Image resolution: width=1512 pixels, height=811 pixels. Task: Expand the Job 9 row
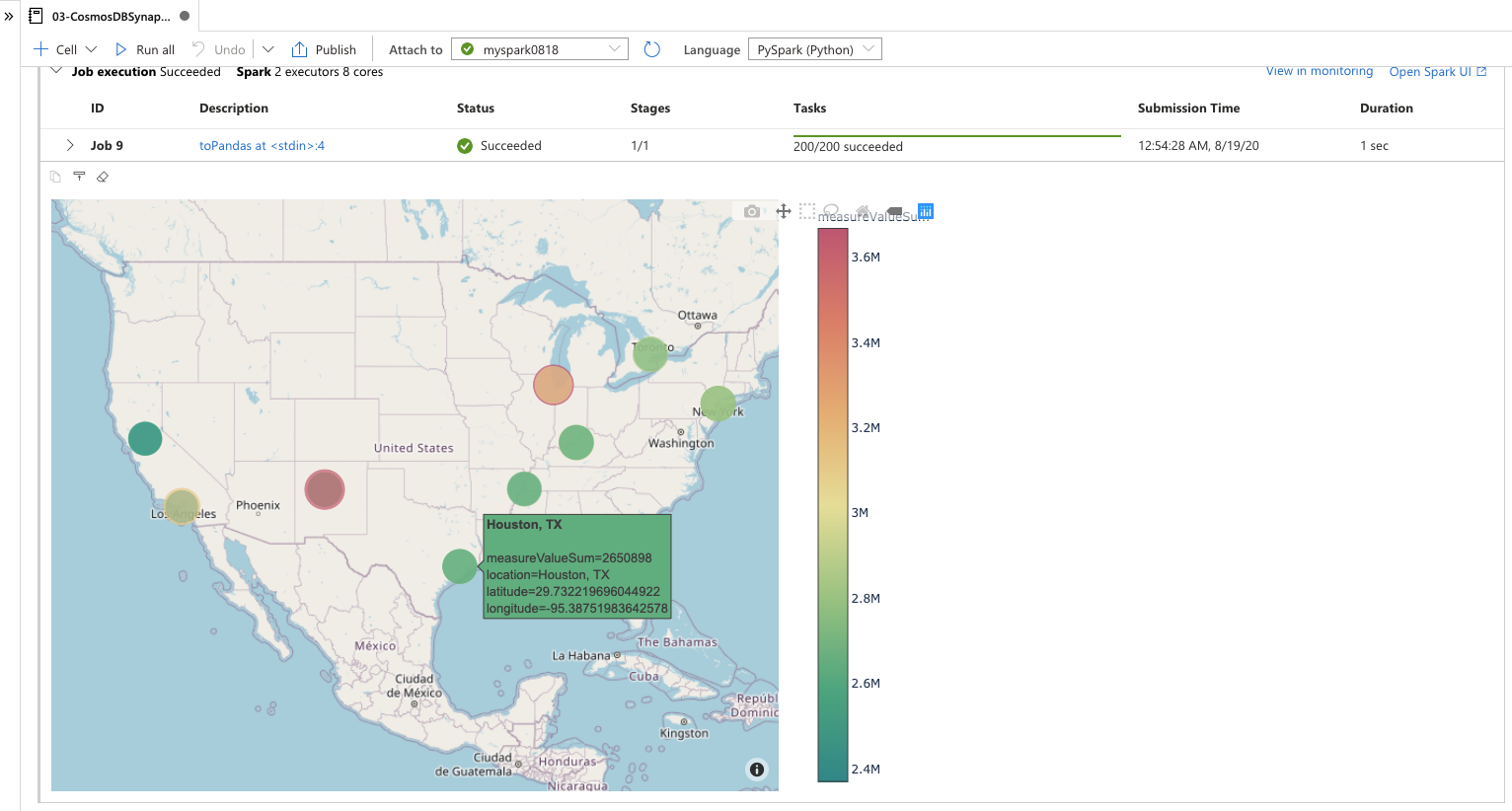tap(70, 145)
